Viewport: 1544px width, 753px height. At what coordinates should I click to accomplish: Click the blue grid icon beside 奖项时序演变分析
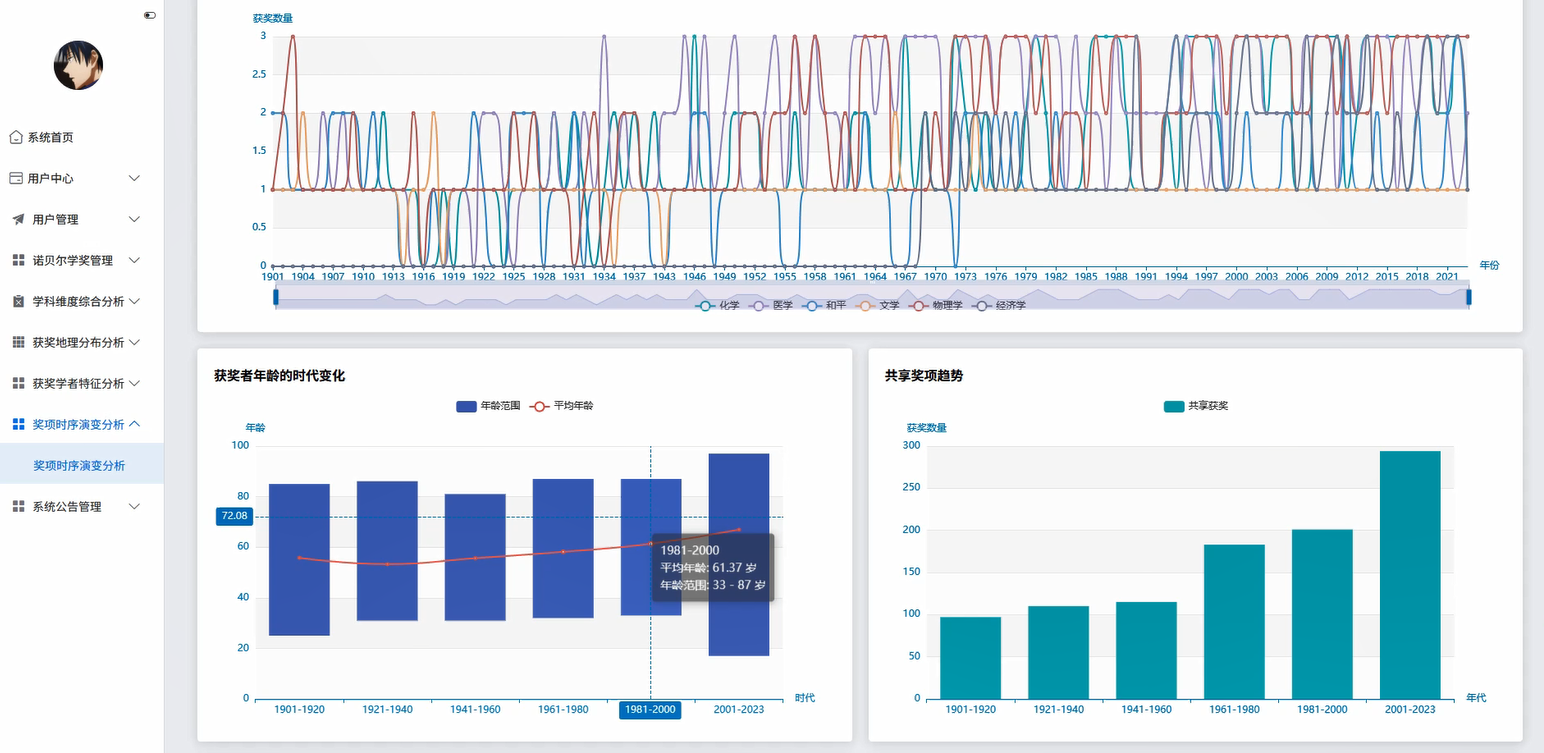[18, 424]
